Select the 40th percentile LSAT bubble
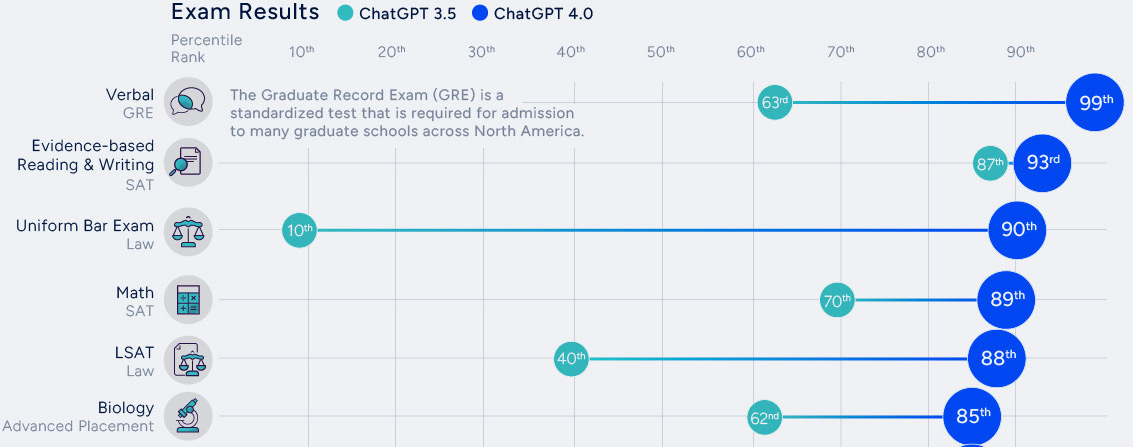Screen dimensions: 1133x447 click(x=571, y=358)
